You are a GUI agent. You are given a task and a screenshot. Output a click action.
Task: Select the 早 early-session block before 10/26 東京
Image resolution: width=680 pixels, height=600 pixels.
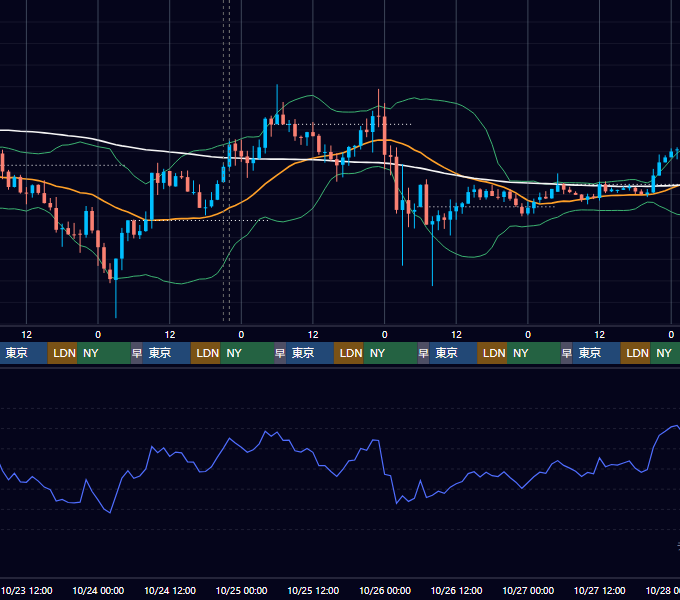[423, 353]
